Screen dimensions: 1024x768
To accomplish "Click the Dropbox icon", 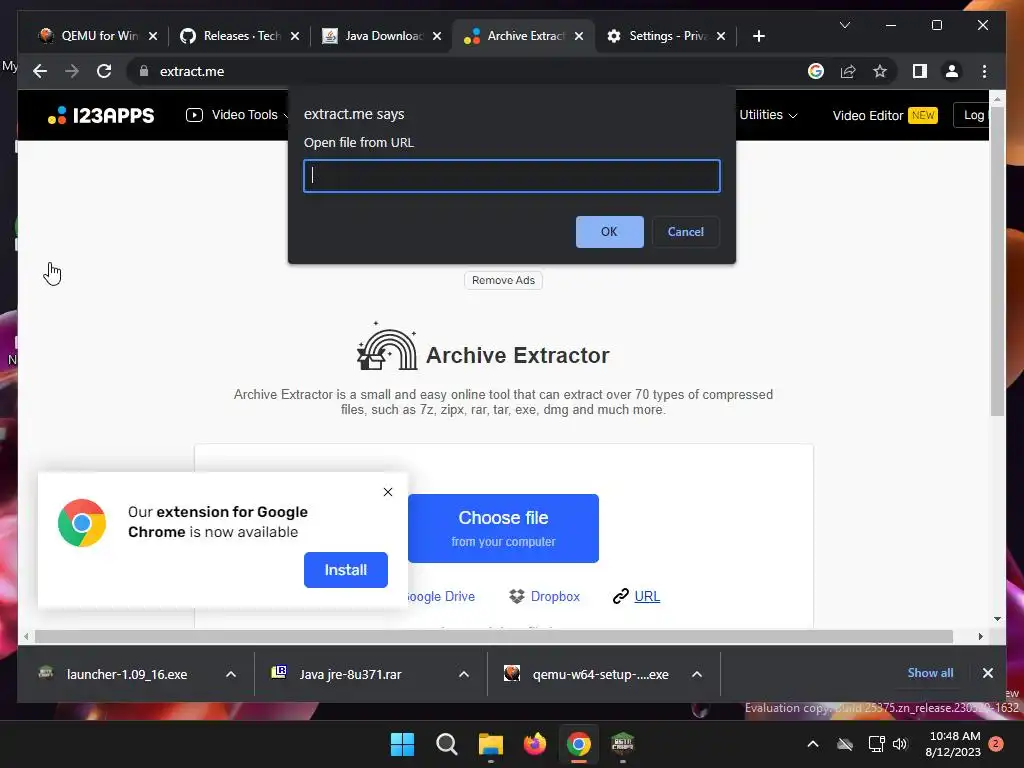I will coord(517,596).
